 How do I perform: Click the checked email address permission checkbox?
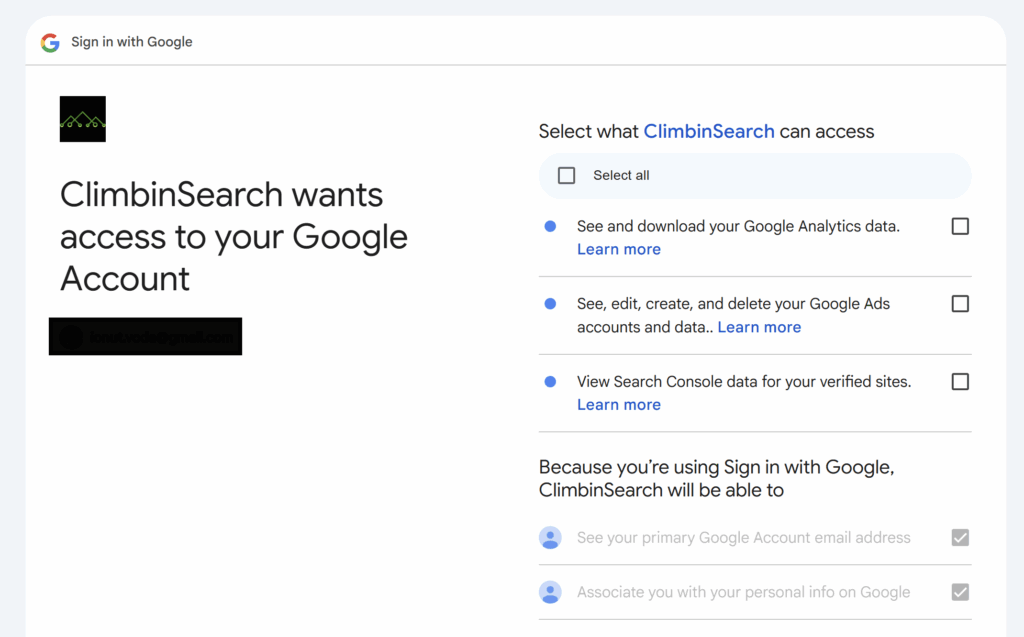click(x=960, y=537)
